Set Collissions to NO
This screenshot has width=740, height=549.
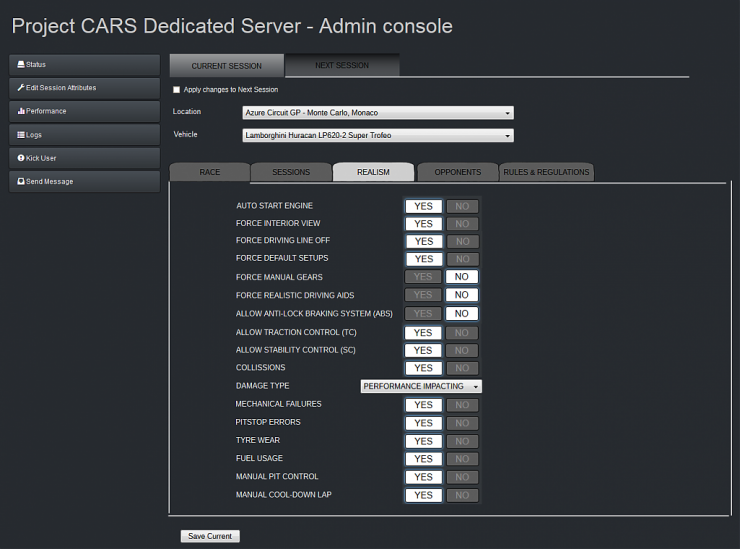462,368
